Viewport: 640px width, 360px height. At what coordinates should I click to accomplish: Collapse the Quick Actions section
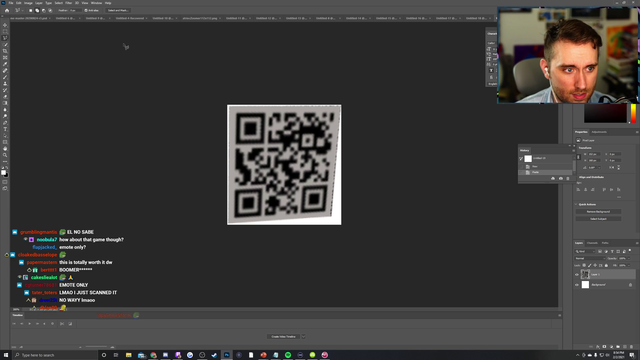[x=576, y=204]
